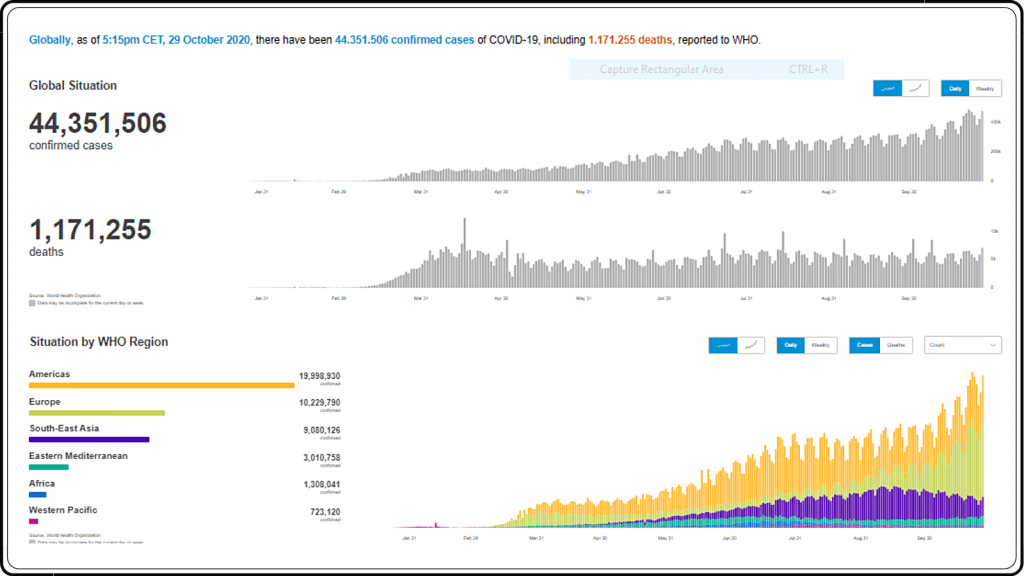Switch Global Situation chart to cumulative curve icon
Image resolution: width=1024 pixels, height=576 pixels.
(x=916, y=88)
